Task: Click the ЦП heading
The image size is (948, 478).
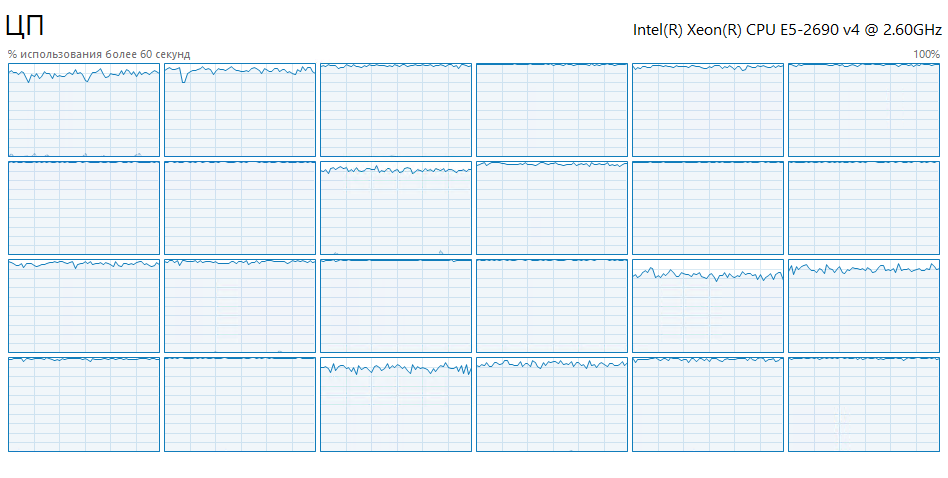Action: [24, 27]
